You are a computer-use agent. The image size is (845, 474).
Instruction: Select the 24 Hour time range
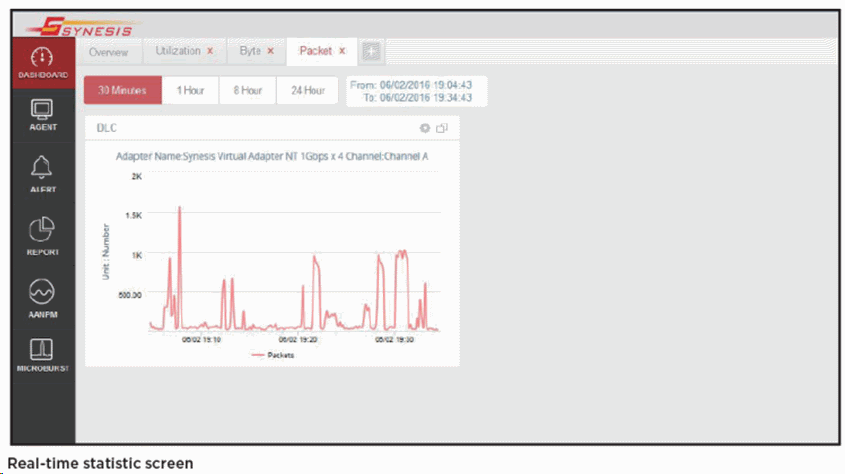pyautogui.click(x=307, y=90)
